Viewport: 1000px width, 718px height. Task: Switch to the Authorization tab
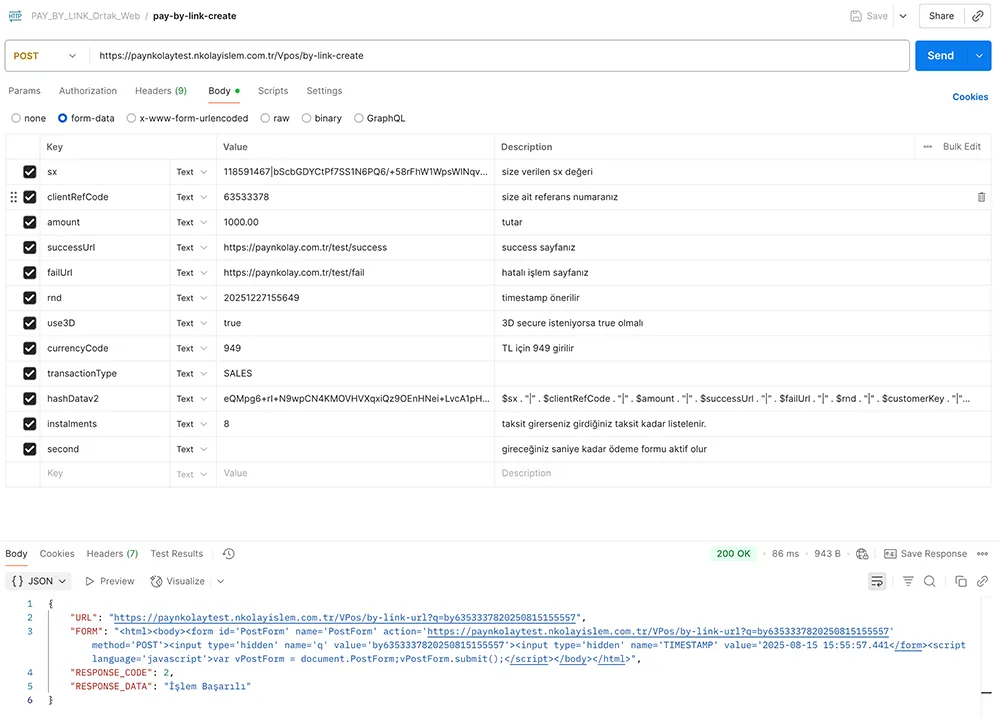pyautogui.click(x=88, y=91)
